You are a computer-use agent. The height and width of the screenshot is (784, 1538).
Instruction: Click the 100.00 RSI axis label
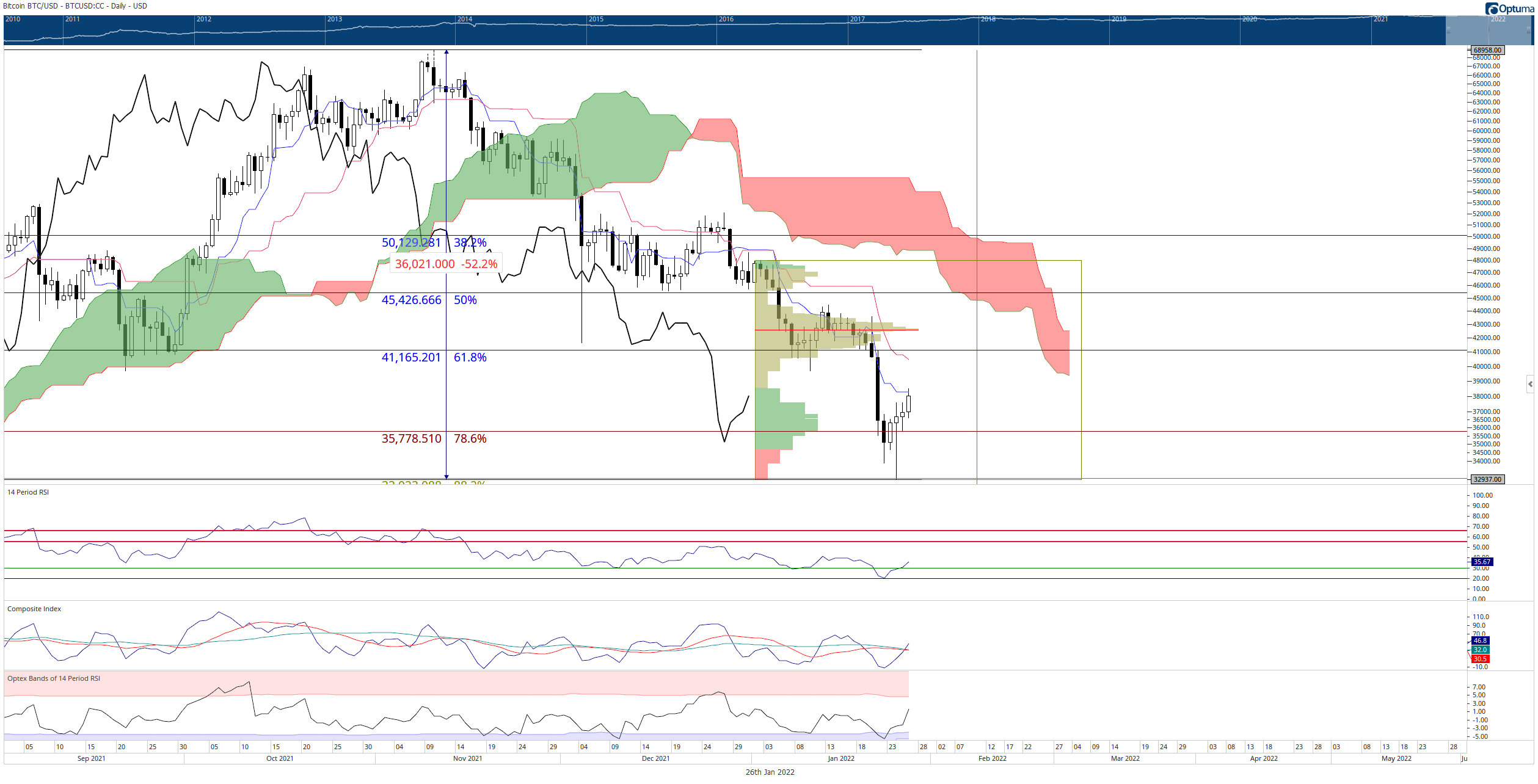tap(1482, 495)
